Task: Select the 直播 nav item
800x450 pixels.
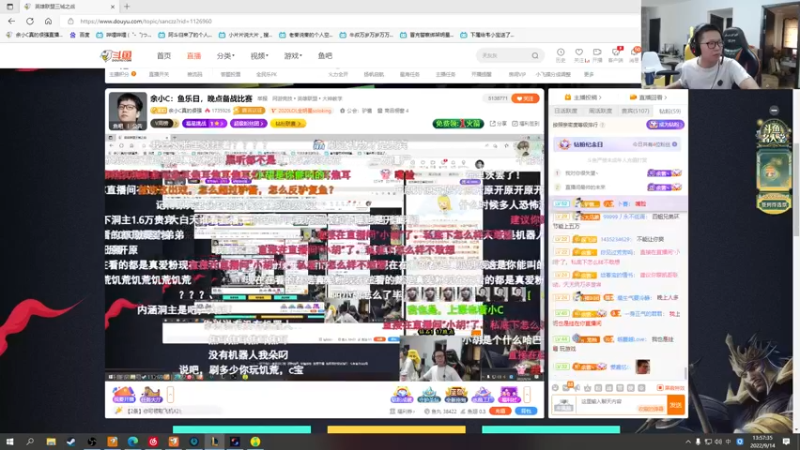Action: (194, 56)
